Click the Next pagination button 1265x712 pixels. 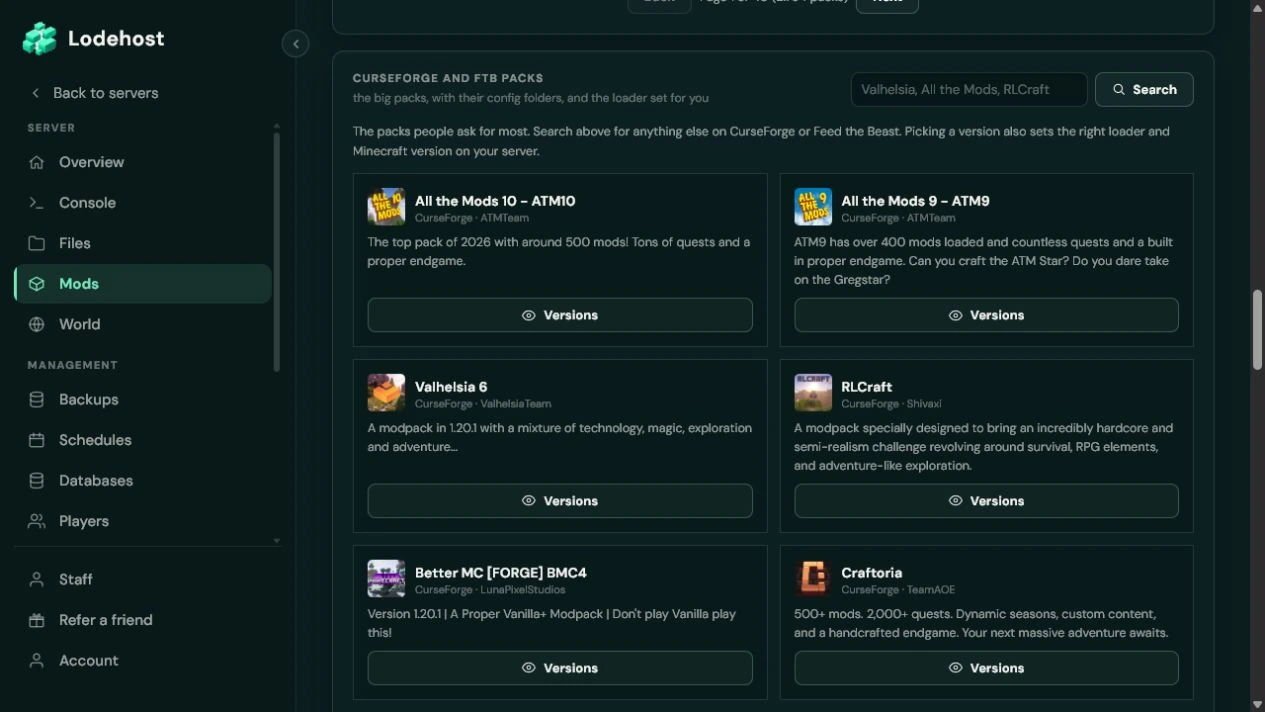click(887, 4)
